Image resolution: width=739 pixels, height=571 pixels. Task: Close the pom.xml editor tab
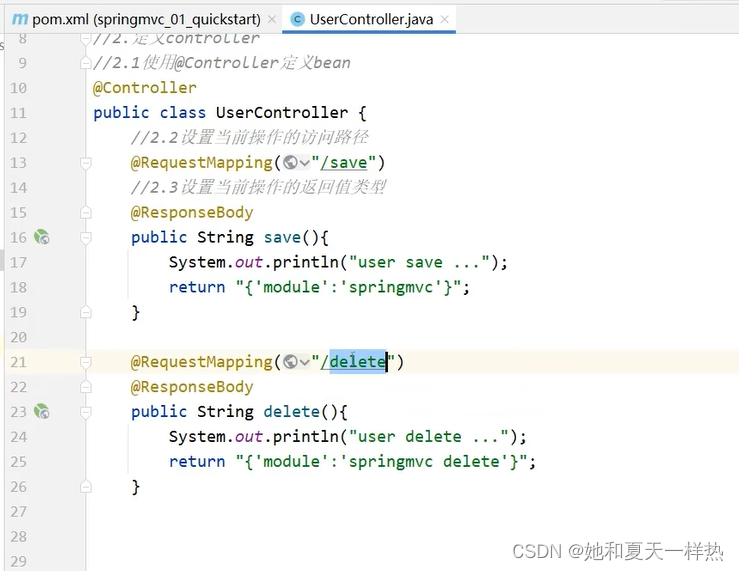point(272,19)
